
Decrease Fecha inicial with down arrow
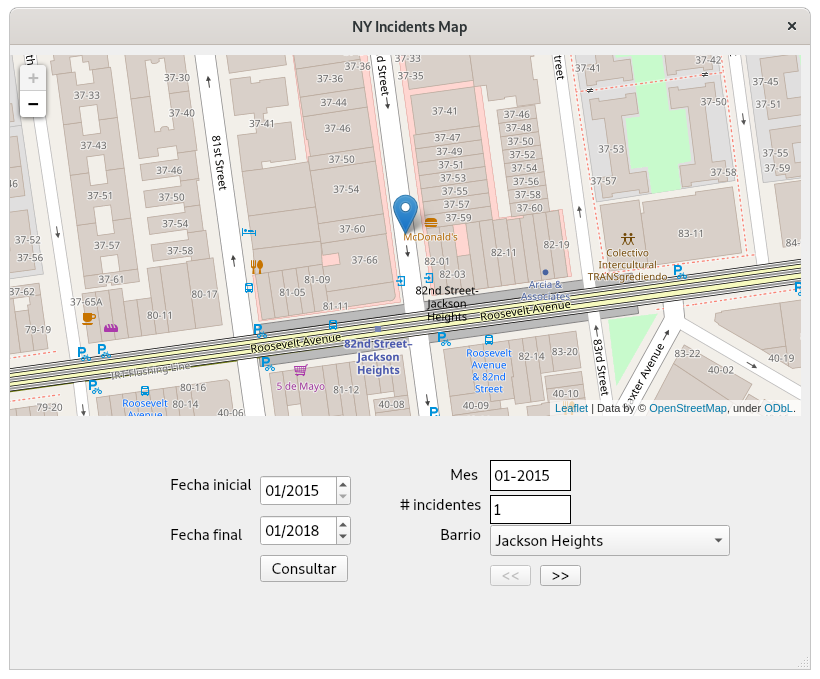pyautogui.click(x=343, y=497)
